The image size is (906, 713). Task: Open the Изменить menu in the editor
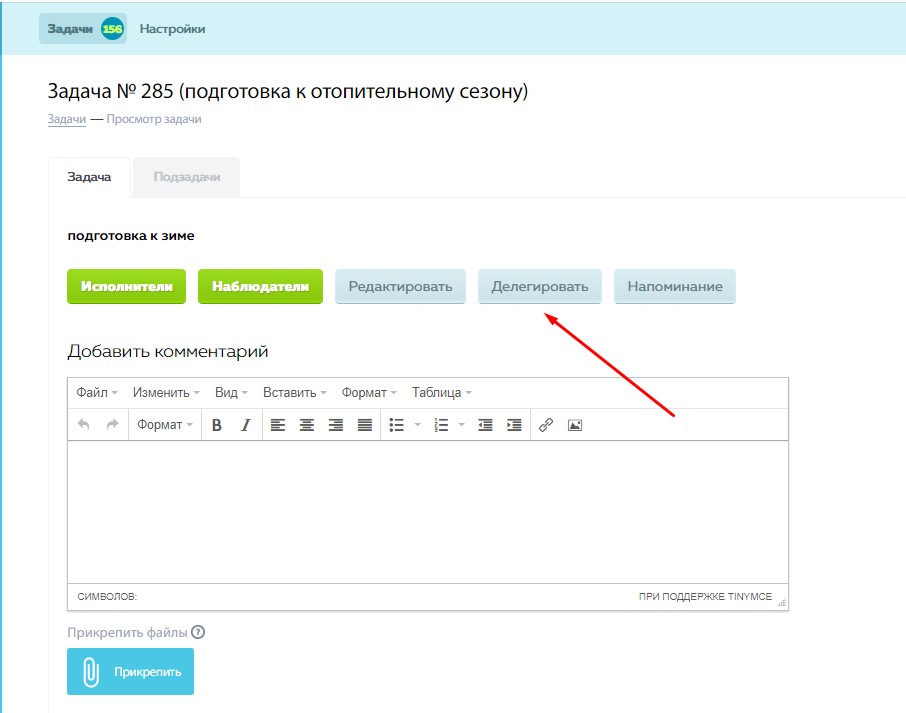[x=166, y=392]
